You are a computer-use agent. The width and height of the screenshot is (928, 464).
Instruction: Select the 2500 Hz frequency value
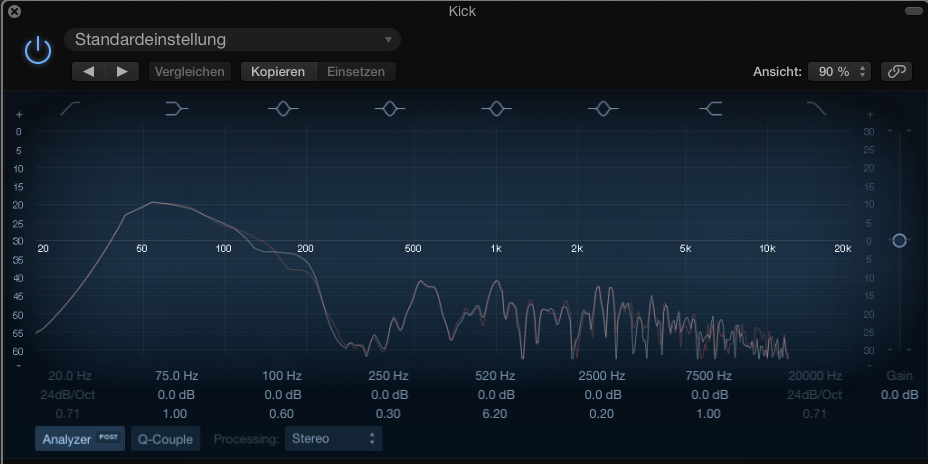point(602,376)
